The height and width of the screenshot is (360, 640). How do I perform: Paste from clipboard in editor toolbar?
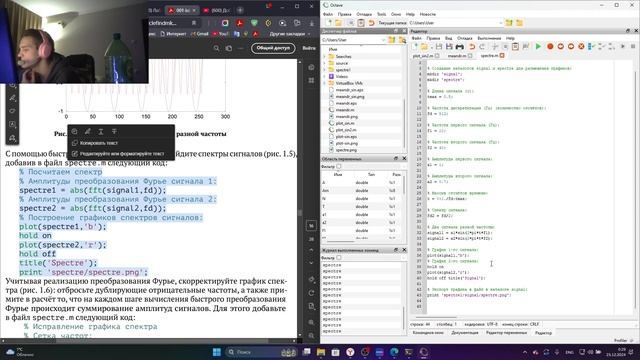(x=515, y=47)
